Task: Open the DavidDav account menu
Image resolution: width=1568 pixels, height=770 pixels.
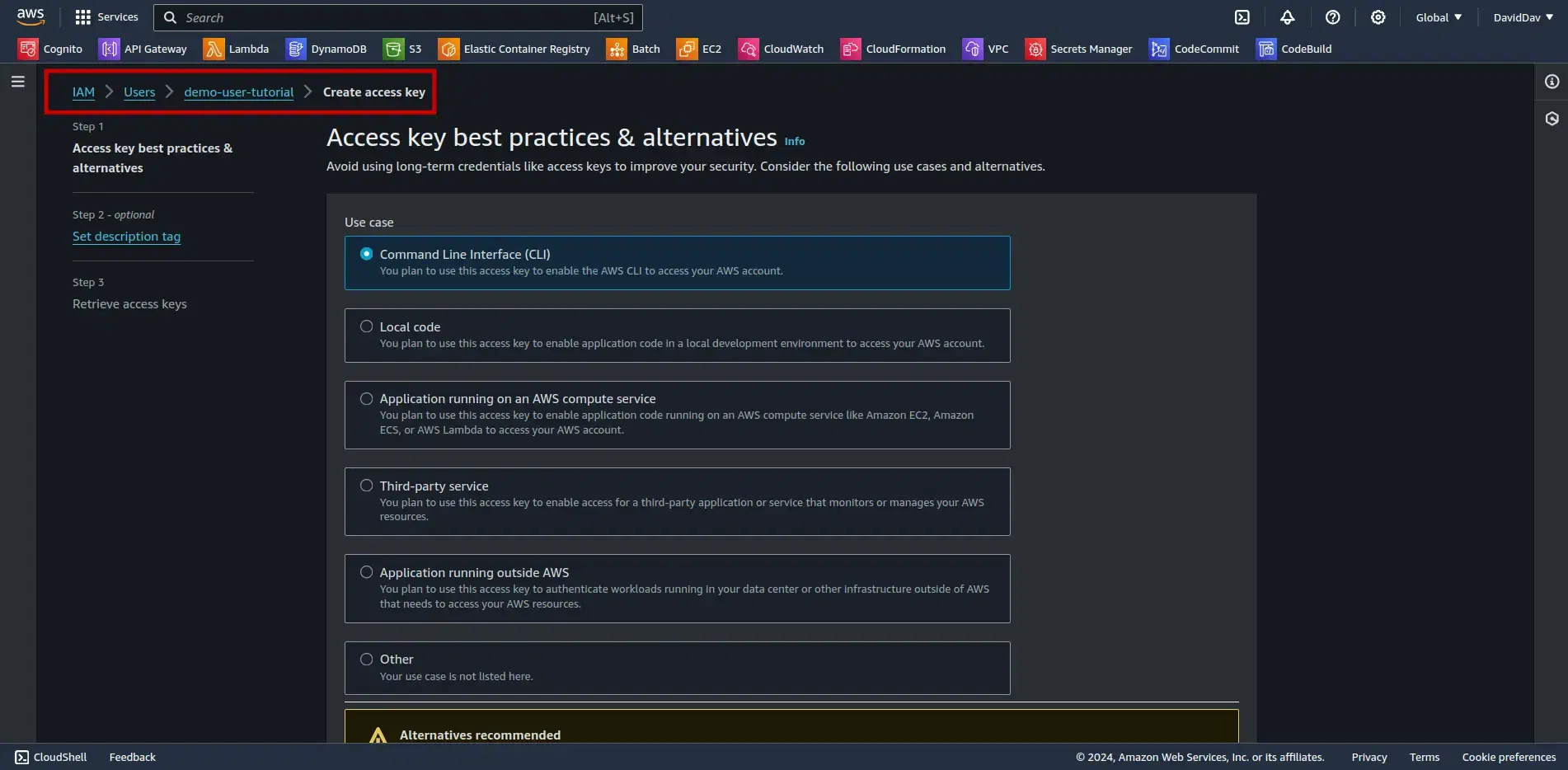Action: (1523, 17)
